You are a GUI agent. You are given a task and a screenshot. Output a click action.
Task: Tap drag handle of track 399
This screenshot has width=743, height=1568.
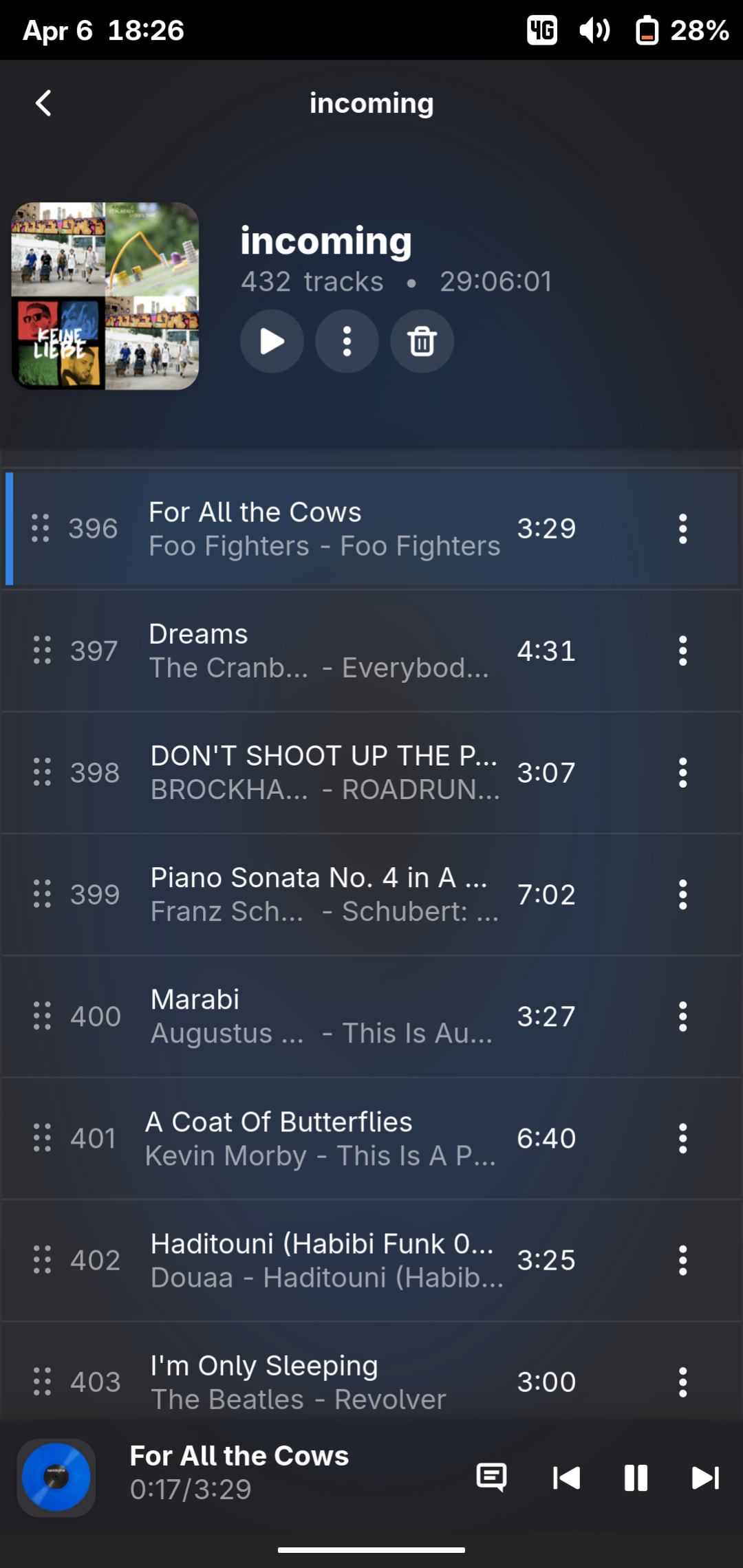pos(42,894)
